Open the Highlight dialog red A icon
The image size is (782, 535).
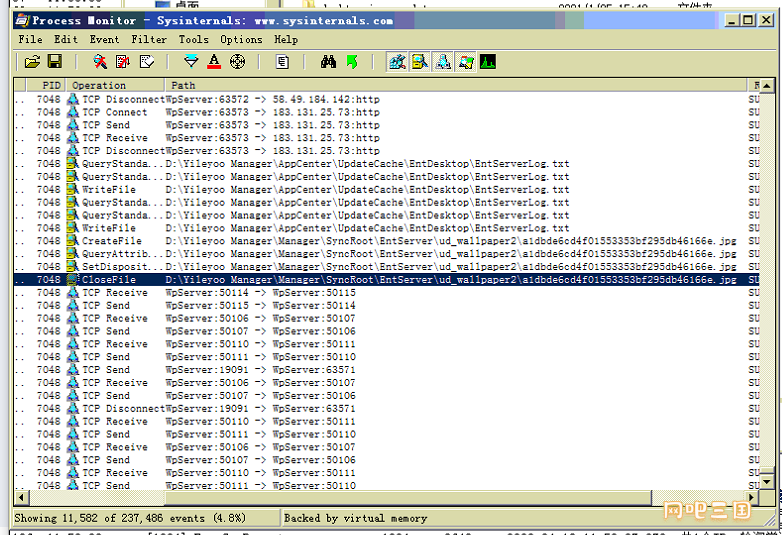coord(214,62)
